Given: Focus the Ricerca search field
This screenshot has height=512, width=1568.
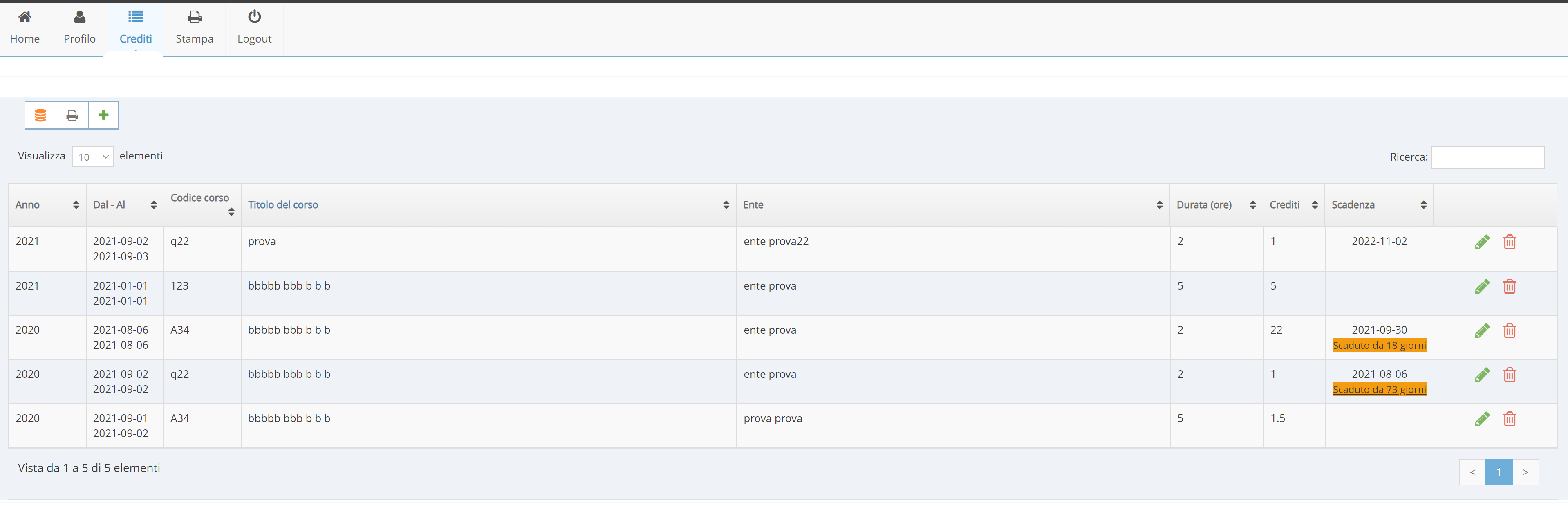Looking at the screenshot, I should (1487, 157).
